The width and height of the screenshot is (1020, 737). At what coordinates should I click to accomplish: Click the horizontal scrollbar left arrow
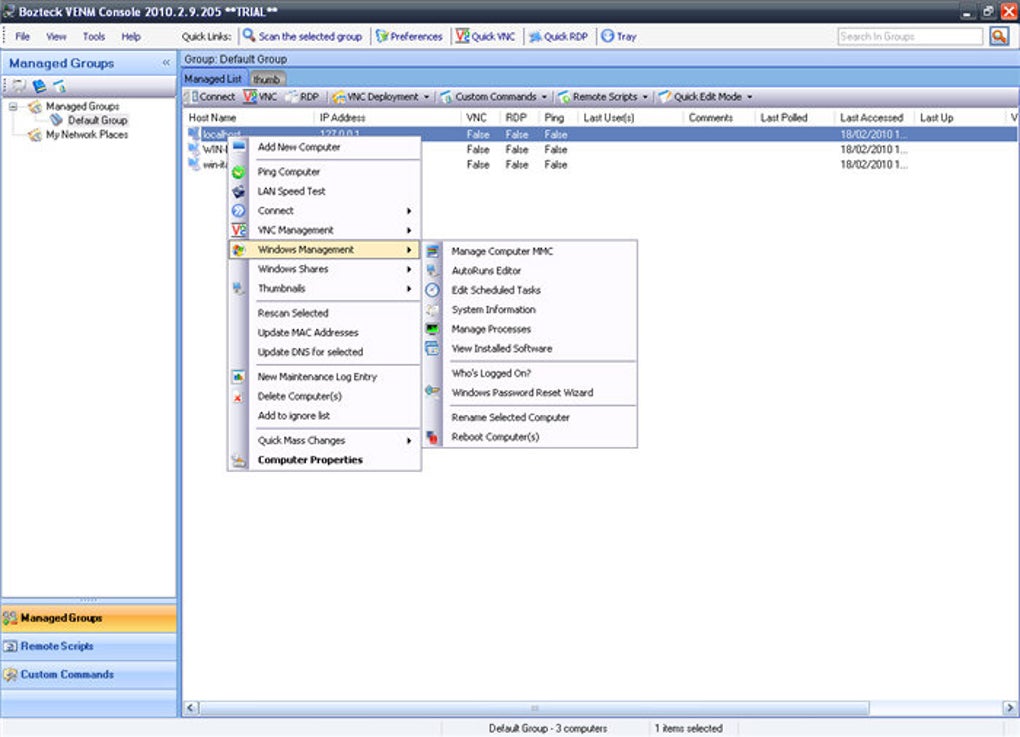[x=191, y=708]
